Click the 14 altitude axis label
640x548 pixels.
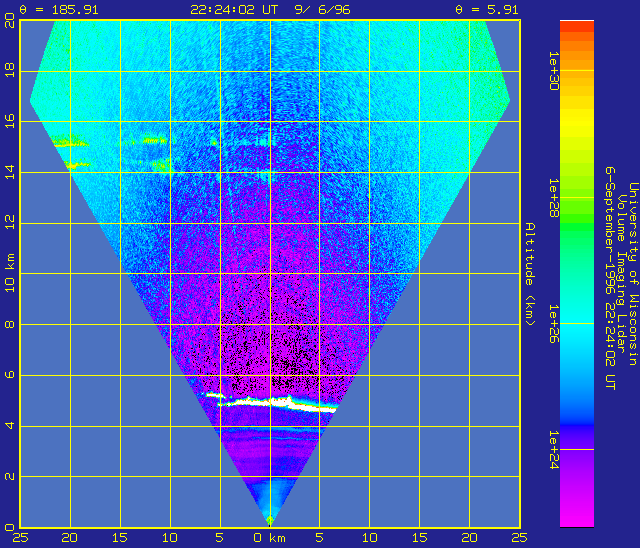[x=9, y=172]
